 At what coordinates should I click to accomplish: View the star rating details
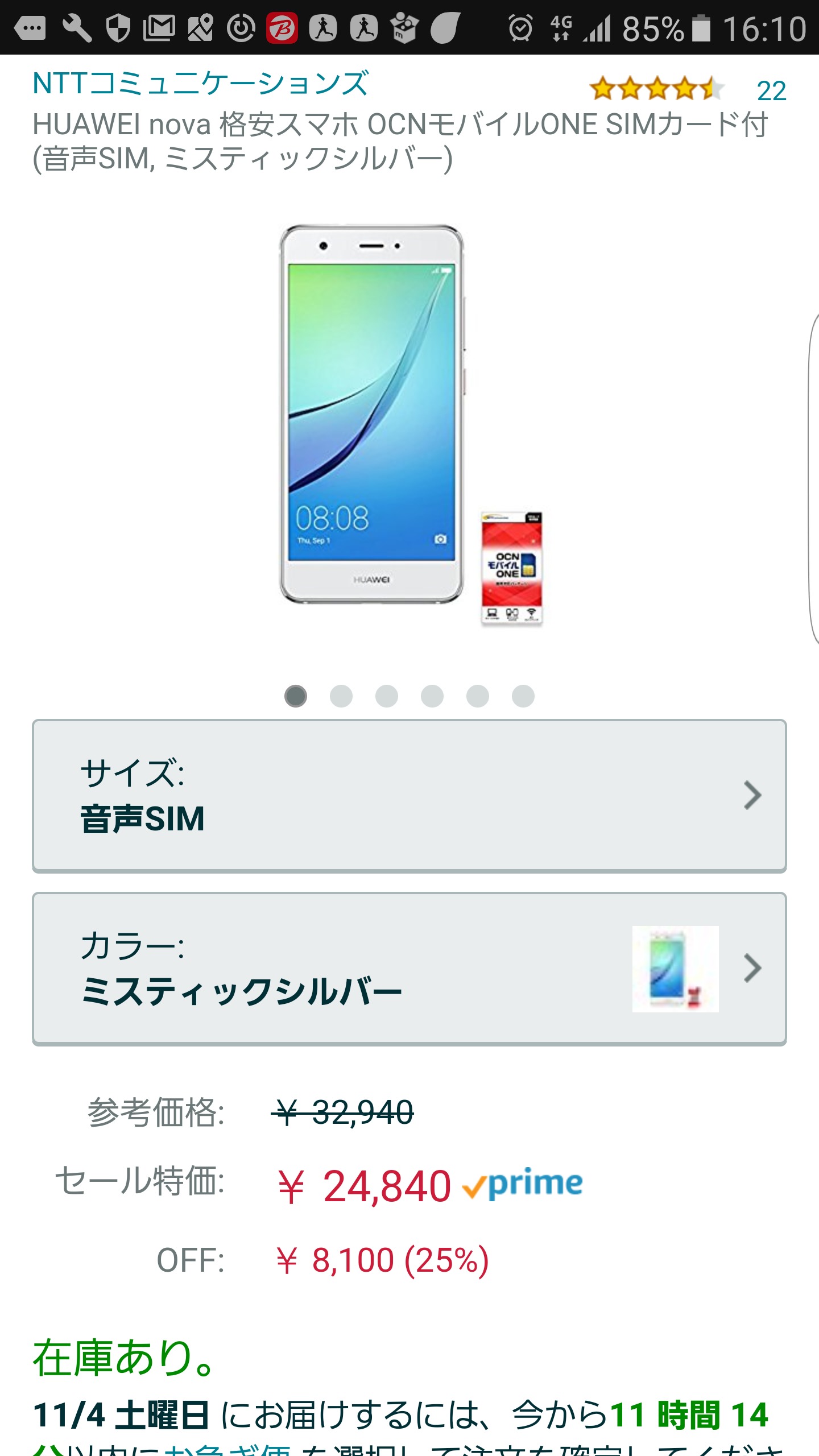point(657,89)
